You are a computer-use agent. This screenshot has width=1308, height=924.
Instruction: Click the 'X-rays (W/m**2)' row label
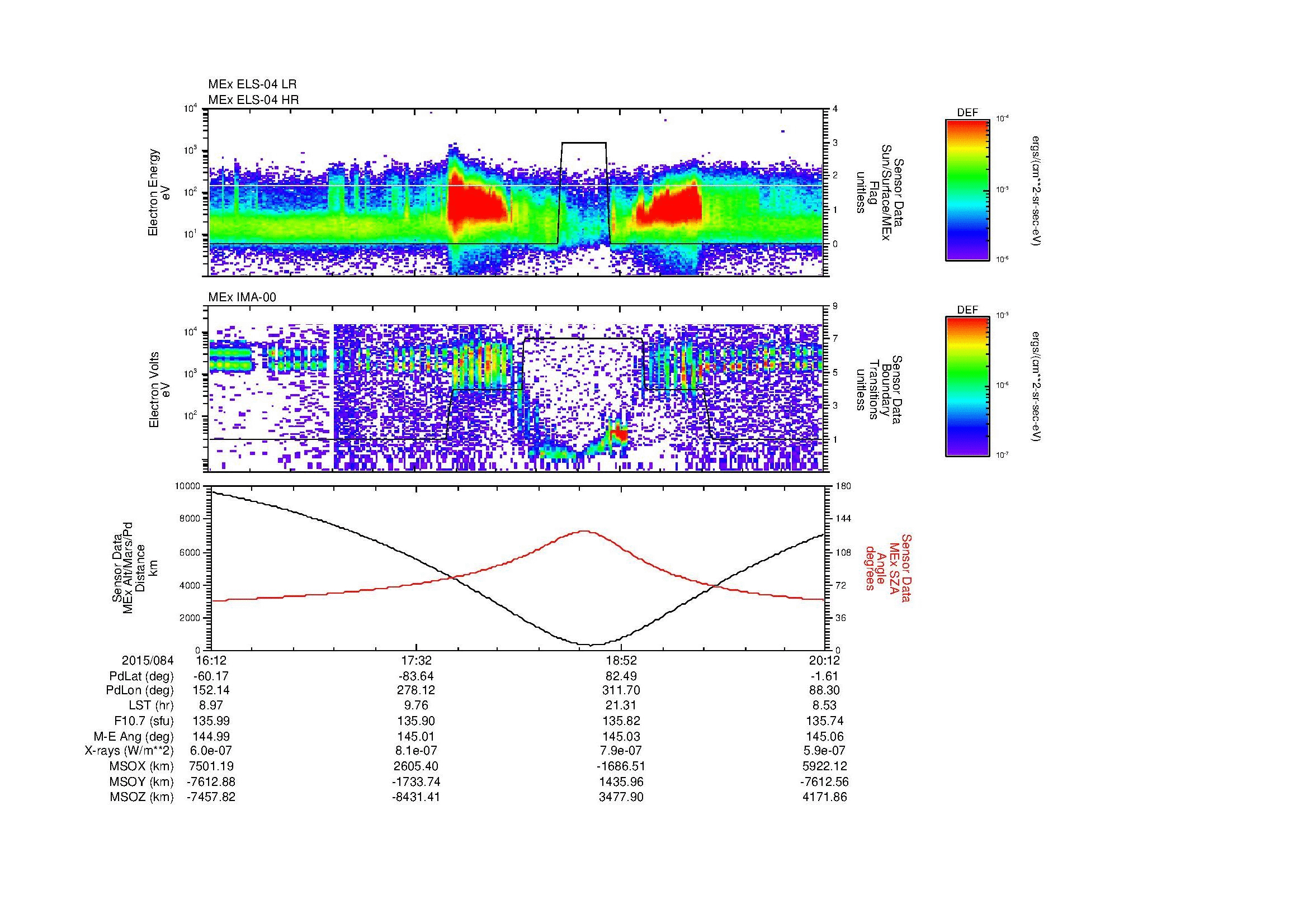(x=129, y=751)
